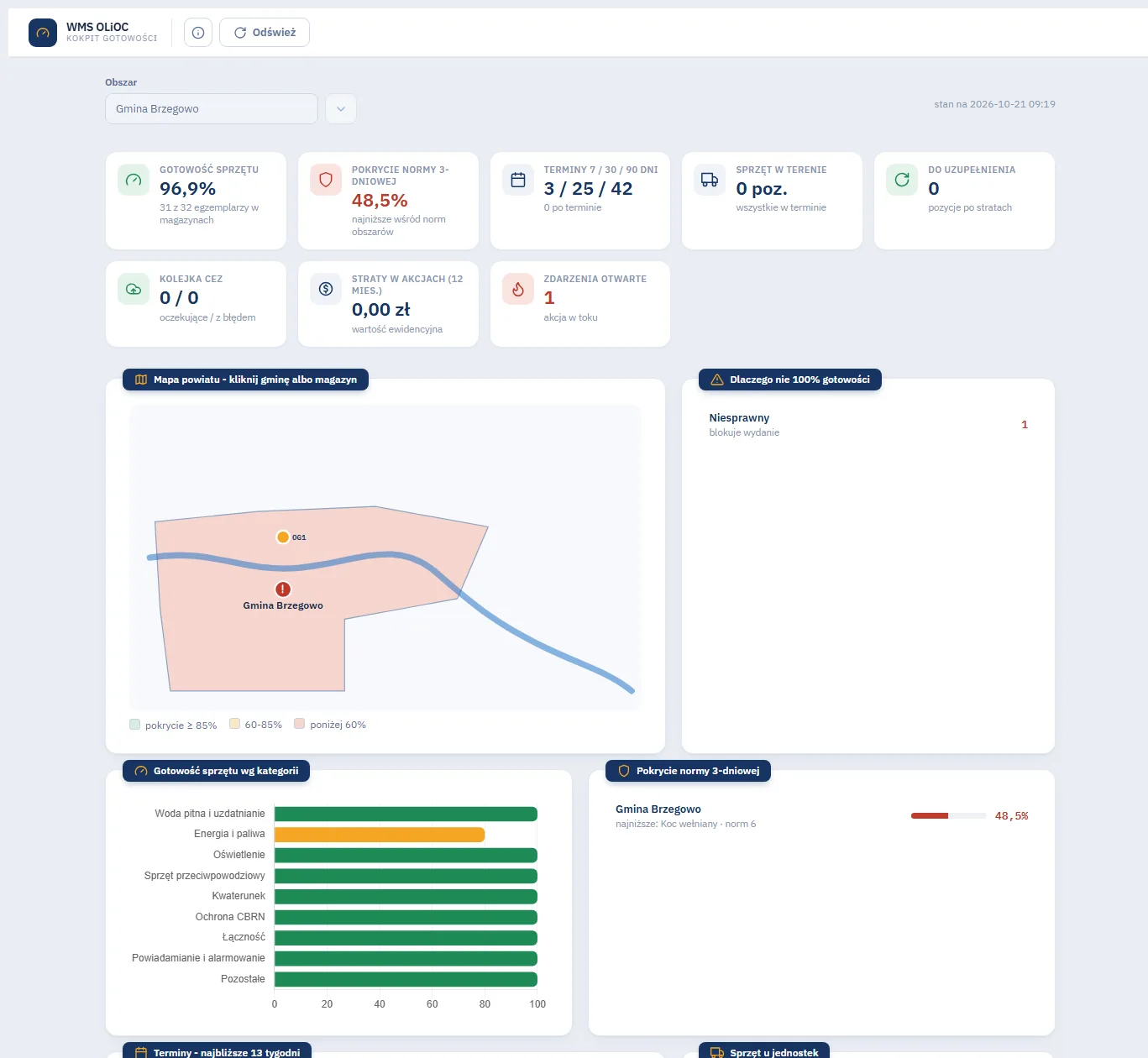This screenshot has width=1148, height=1058.
Task: Click the orange Energia i paliwa bar
Action: coord(380,835)
